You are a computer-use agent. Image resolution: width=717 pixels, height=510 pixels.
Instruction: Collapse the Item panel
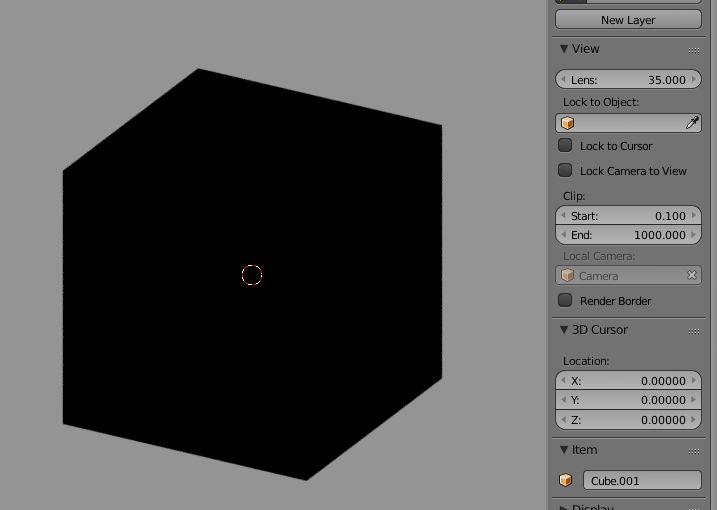[x=564, y=450]
